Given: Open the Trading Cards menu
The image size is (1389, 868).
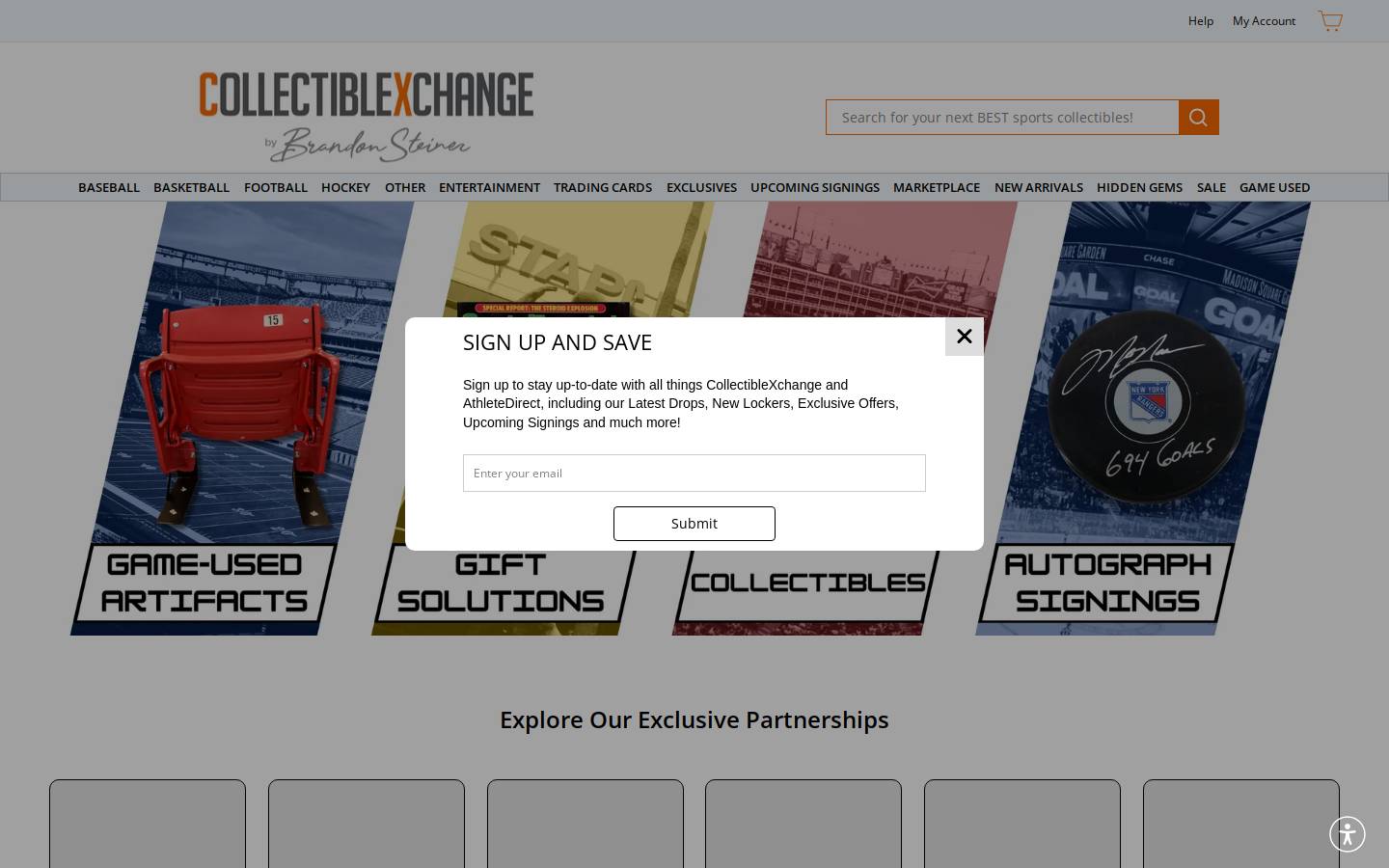Looking at the screenshot, I should coord(603,187).
